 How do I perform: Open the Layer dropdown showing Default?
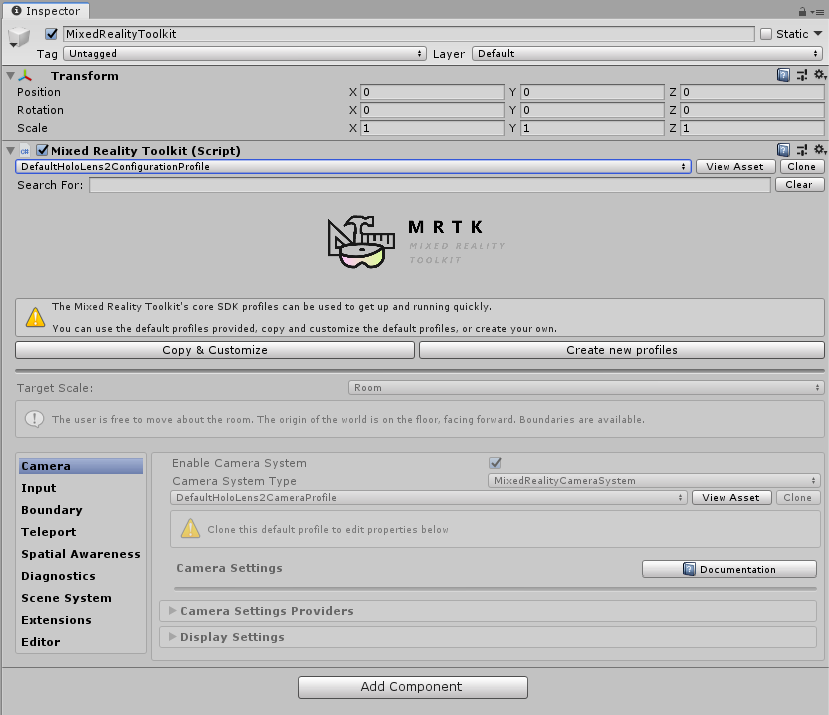click(x=648, y=53)
